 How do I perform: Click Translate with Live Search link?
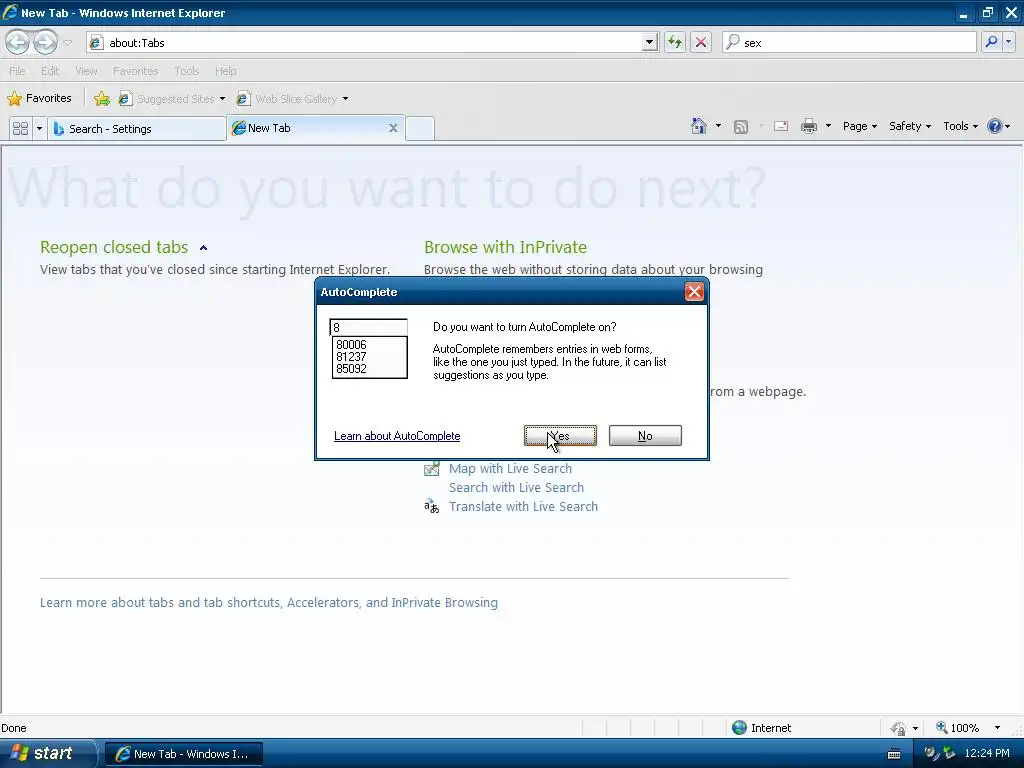(523, 506)
